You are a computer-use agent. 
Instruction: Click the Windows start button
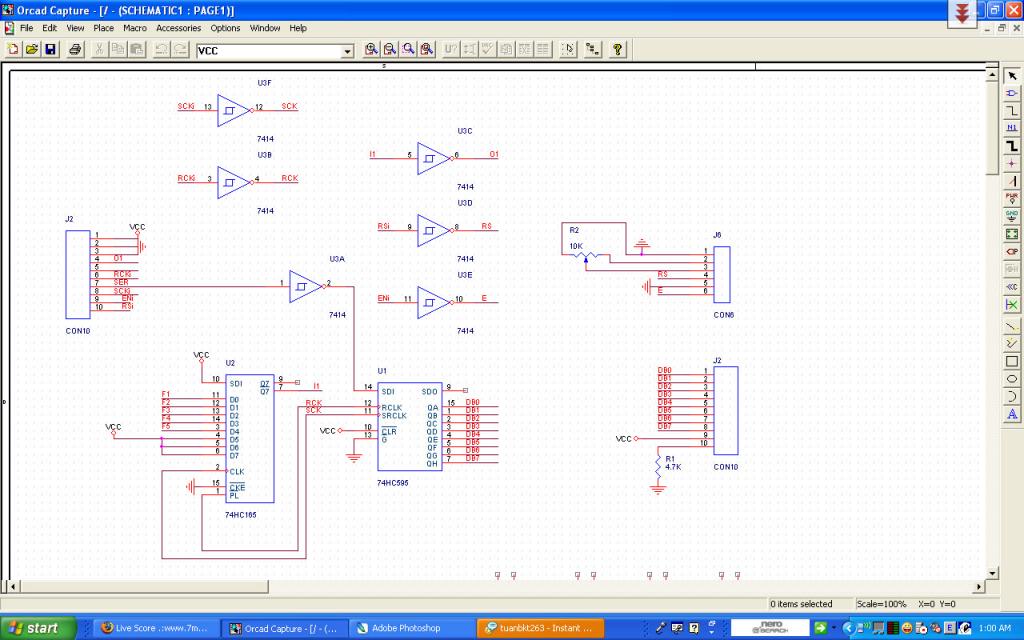coord(36,628)
